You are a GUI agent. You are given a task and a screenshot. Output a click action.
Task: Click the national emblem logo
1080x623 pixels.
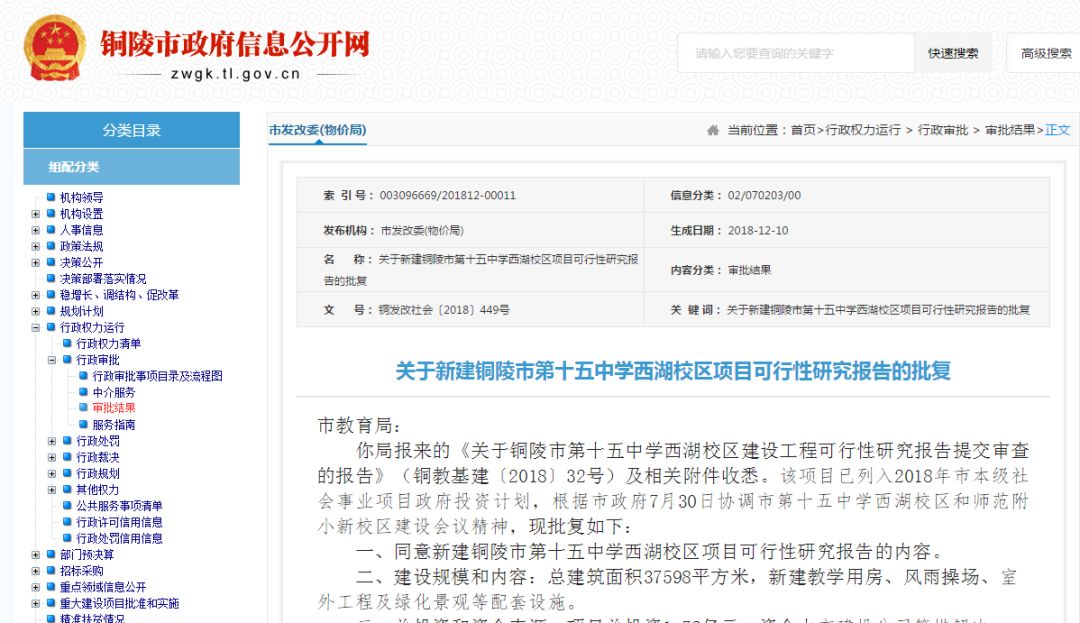(x=57, y=45)
